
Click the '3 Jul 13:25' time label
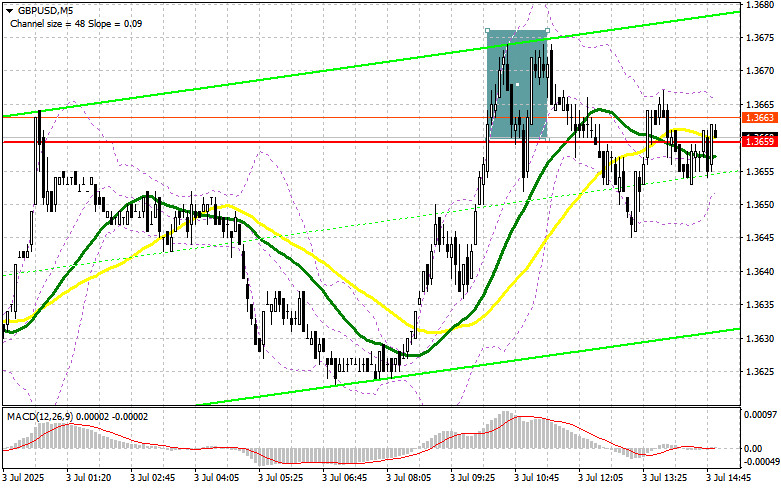pyautogui.click(x=664, y=478)
